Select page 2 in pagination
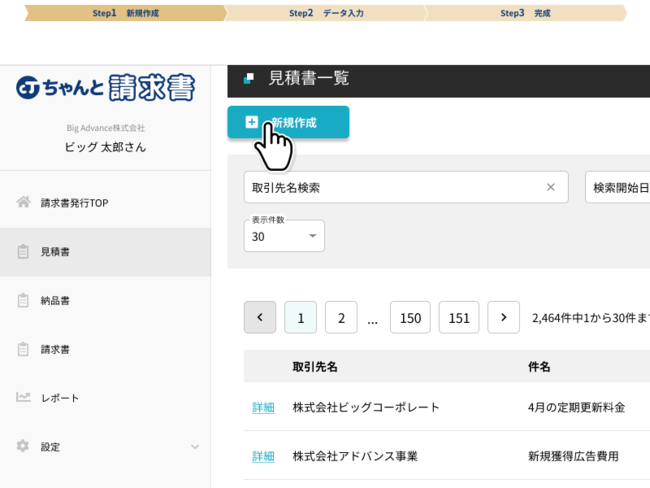The height and width of the screenshot is (488, 650). point(341,317)
